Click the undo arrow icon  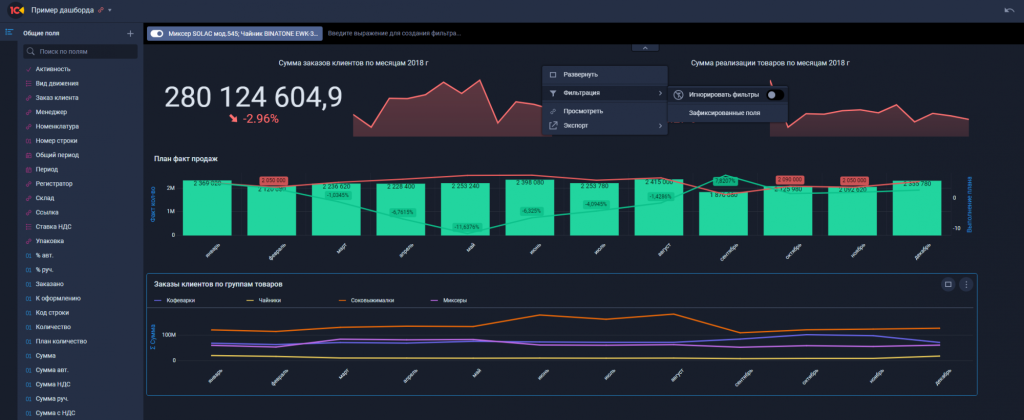click(1007, 9)
